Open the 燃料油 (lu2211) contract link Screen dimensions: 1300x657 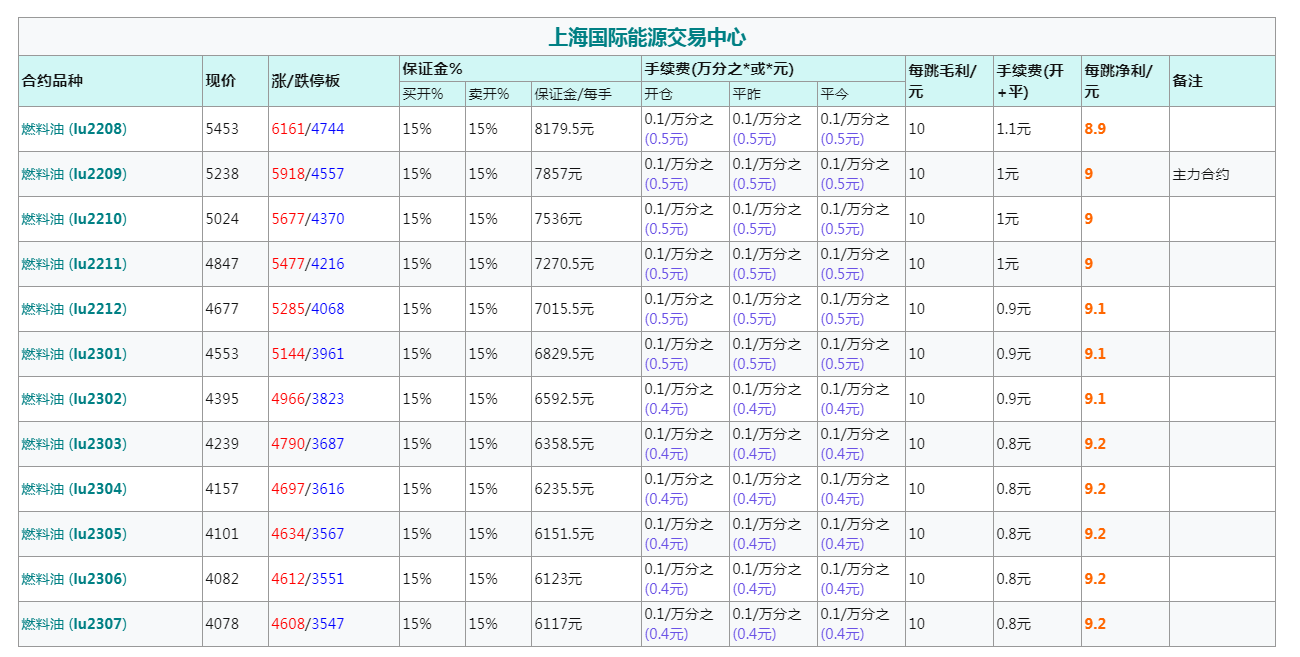pyautogui.click(x=74, y=264)
